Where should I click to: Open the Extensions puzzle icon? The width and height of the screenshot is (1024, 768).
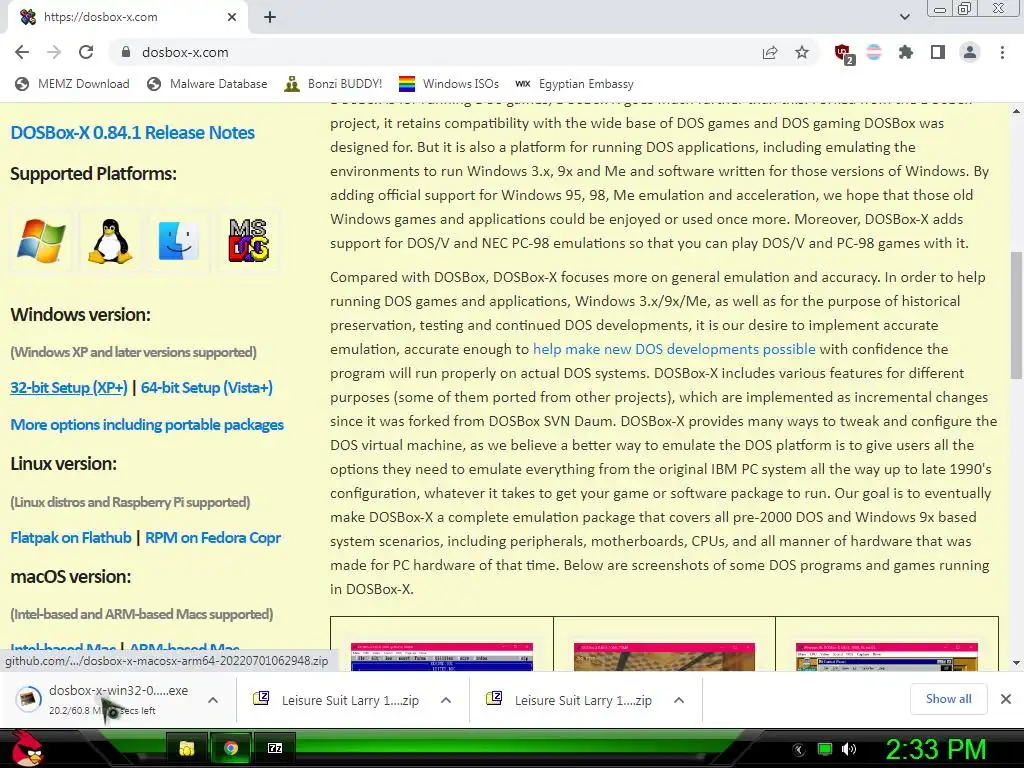pyautogui.click(x=906, y=52)
